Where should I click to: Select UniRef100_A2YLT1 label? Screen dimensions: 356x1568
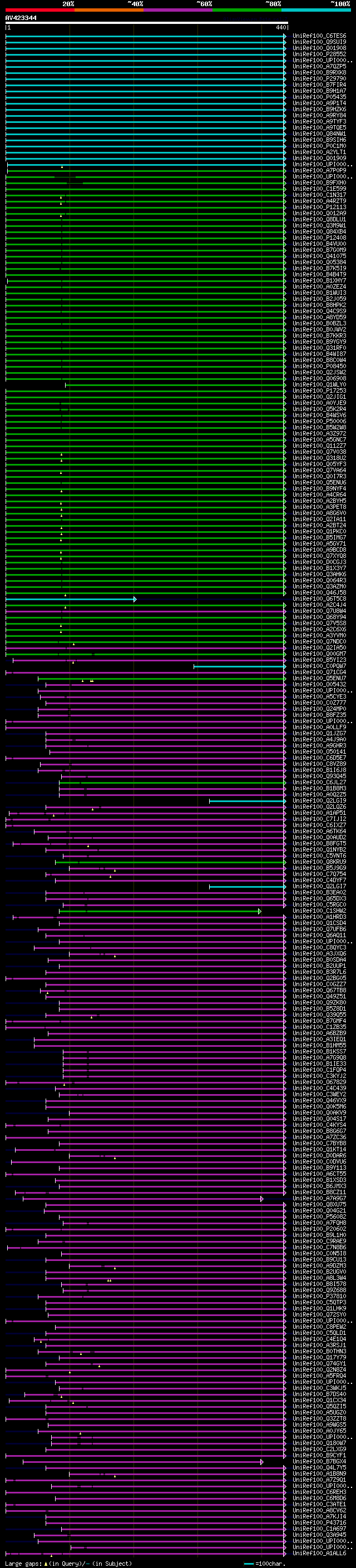click(319, 152)
